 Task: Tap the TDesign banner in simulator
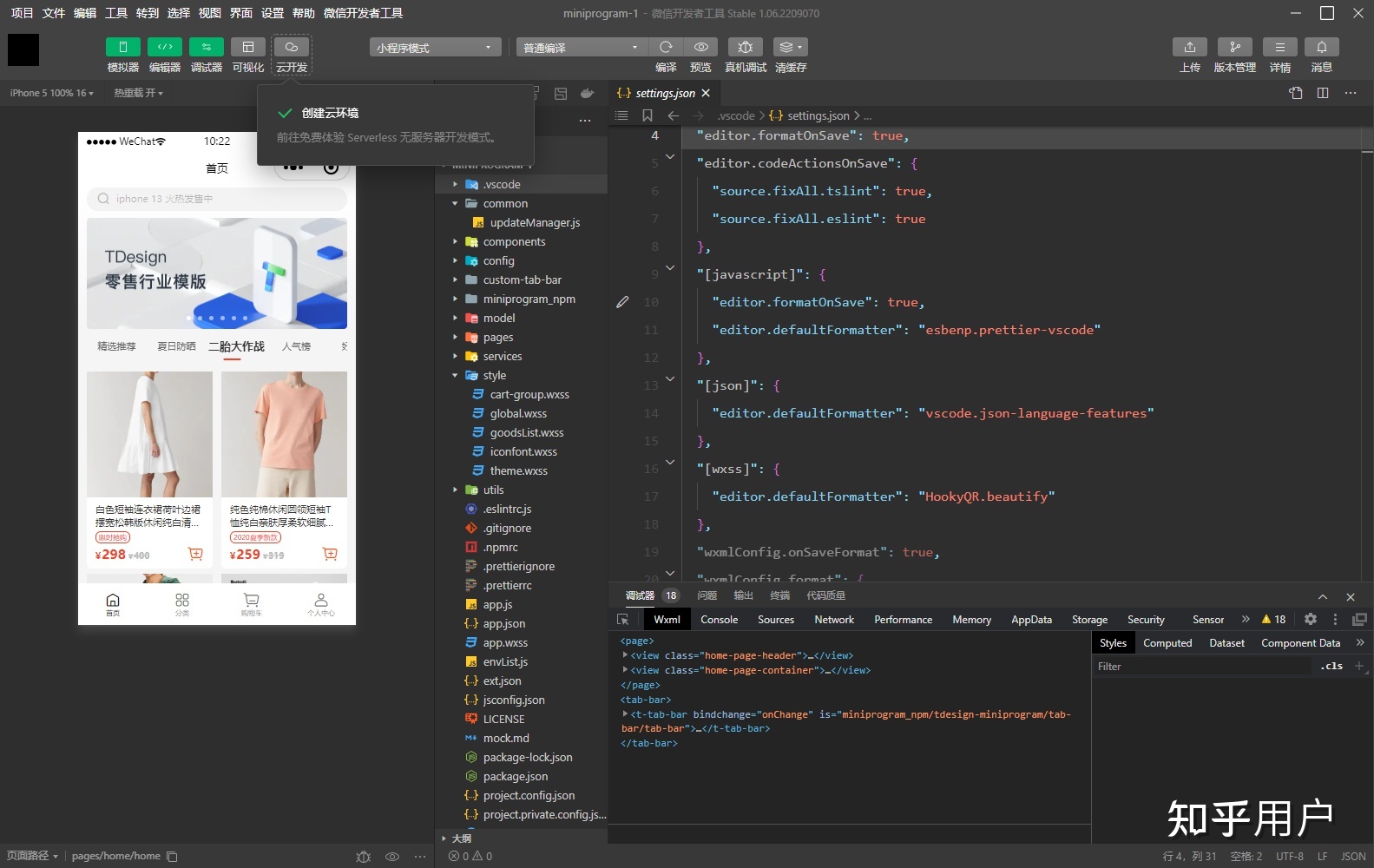pyautogui.click(x=217, y=273)
